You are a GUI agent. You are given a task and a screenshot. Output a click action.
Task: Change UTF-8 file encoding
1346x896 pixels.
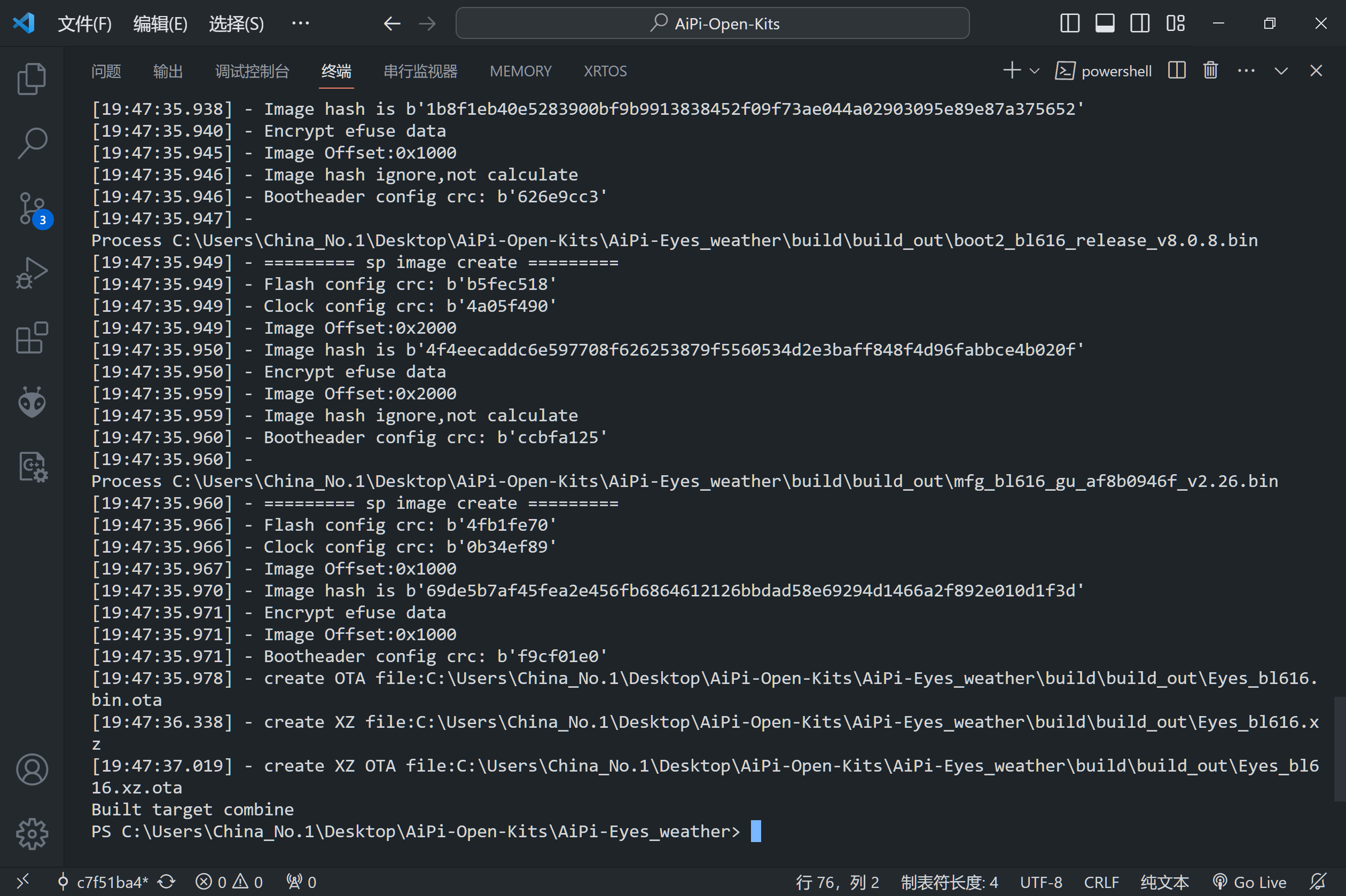(x=1041, y=882)
